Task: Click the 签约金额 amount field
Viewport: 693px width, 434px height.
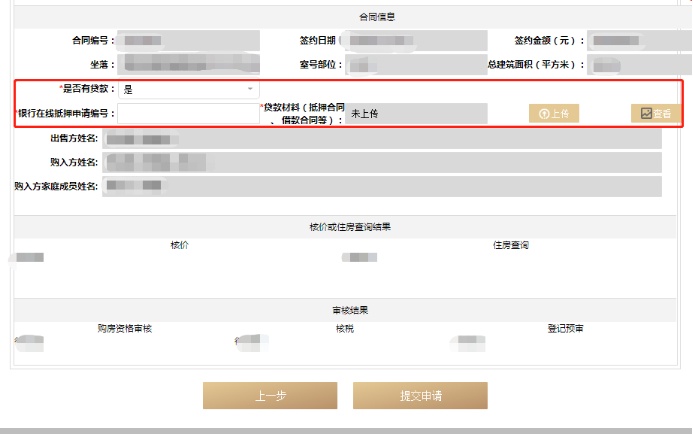Action: pyautogui.click(x=639, y=41)
